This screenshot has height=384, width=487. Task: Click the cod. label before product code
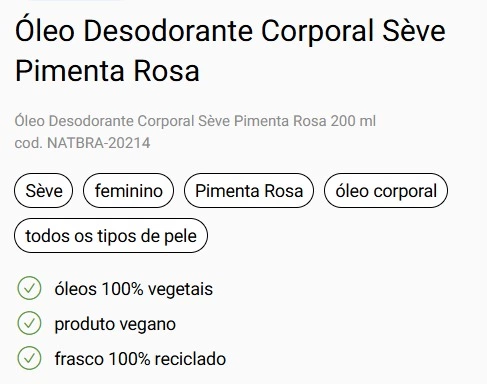coord(29,143)
